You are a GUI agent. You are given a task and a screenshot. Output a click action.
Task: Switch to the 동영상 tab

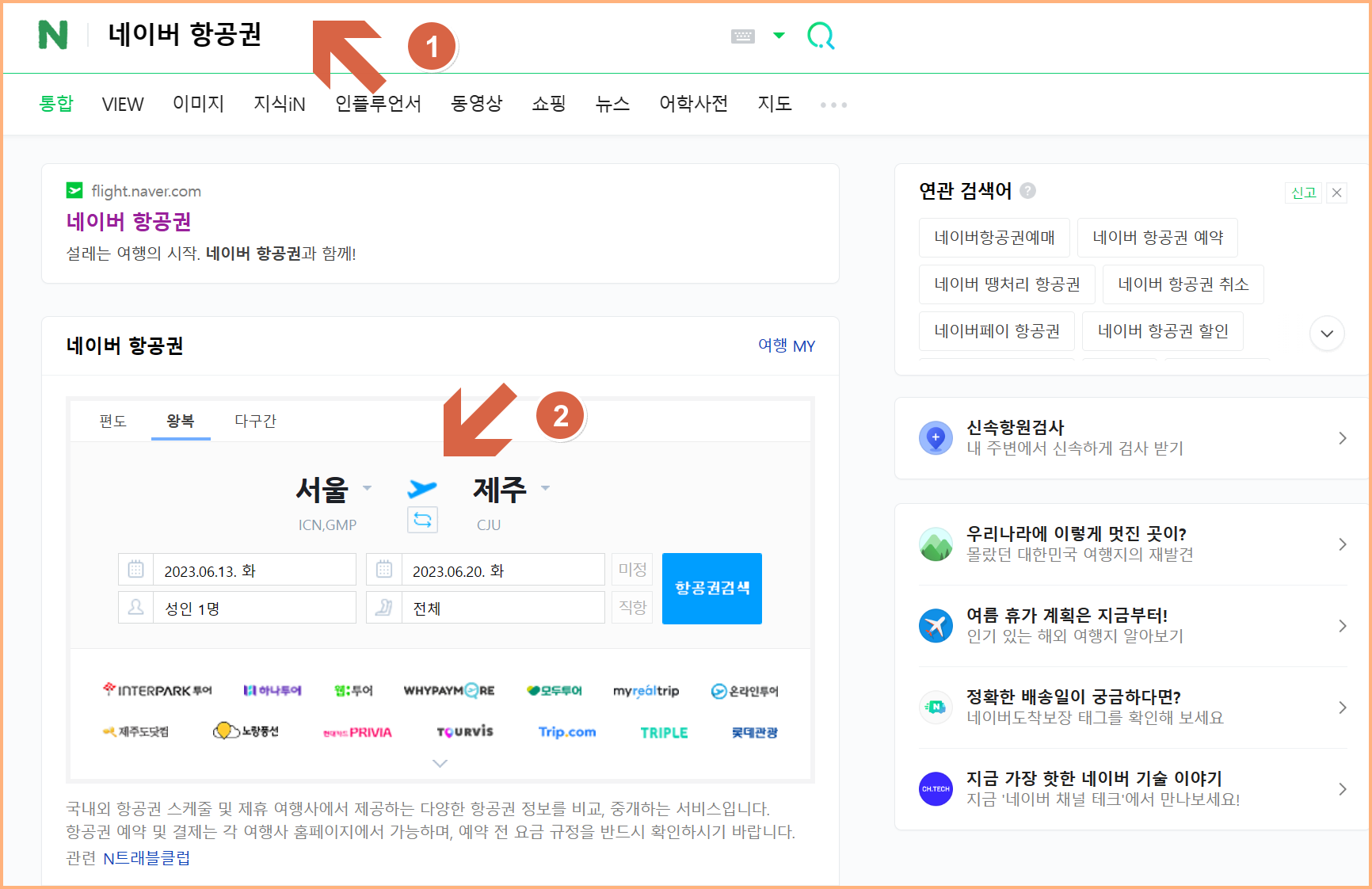477,104
